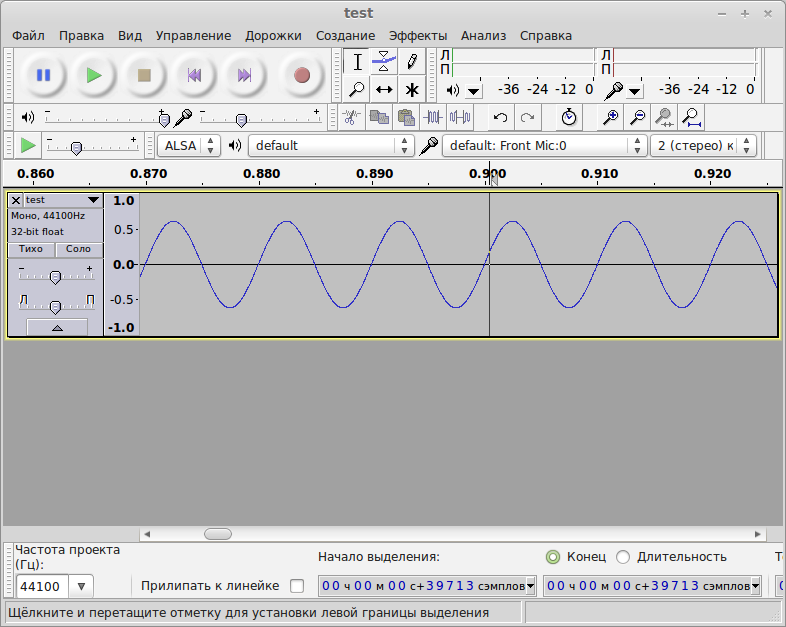The height and width of the screenshot is (627, 786).
Task: Click the 'Соло' track button
Action: coord(78,249)
